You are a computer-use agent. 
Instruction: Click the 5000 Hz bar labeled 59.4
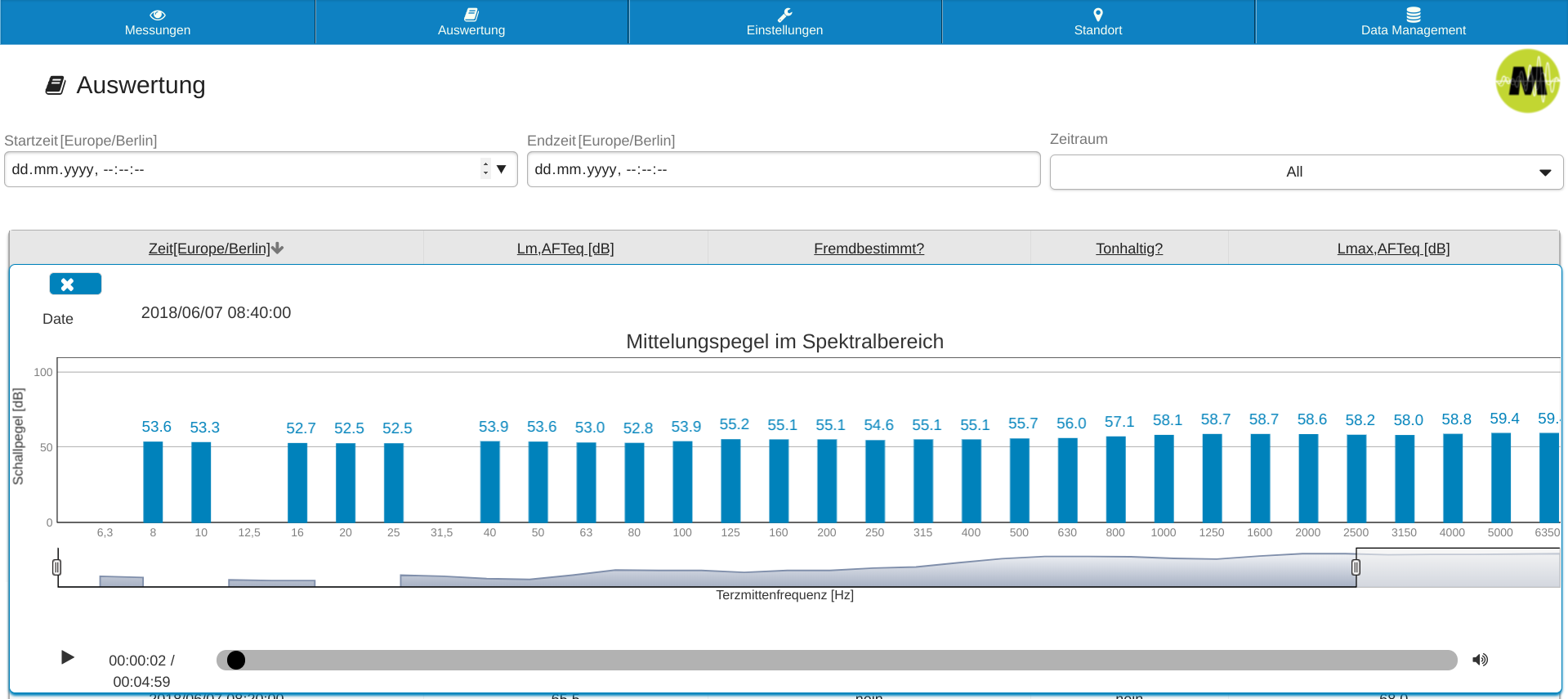[x=1501, y=477]
